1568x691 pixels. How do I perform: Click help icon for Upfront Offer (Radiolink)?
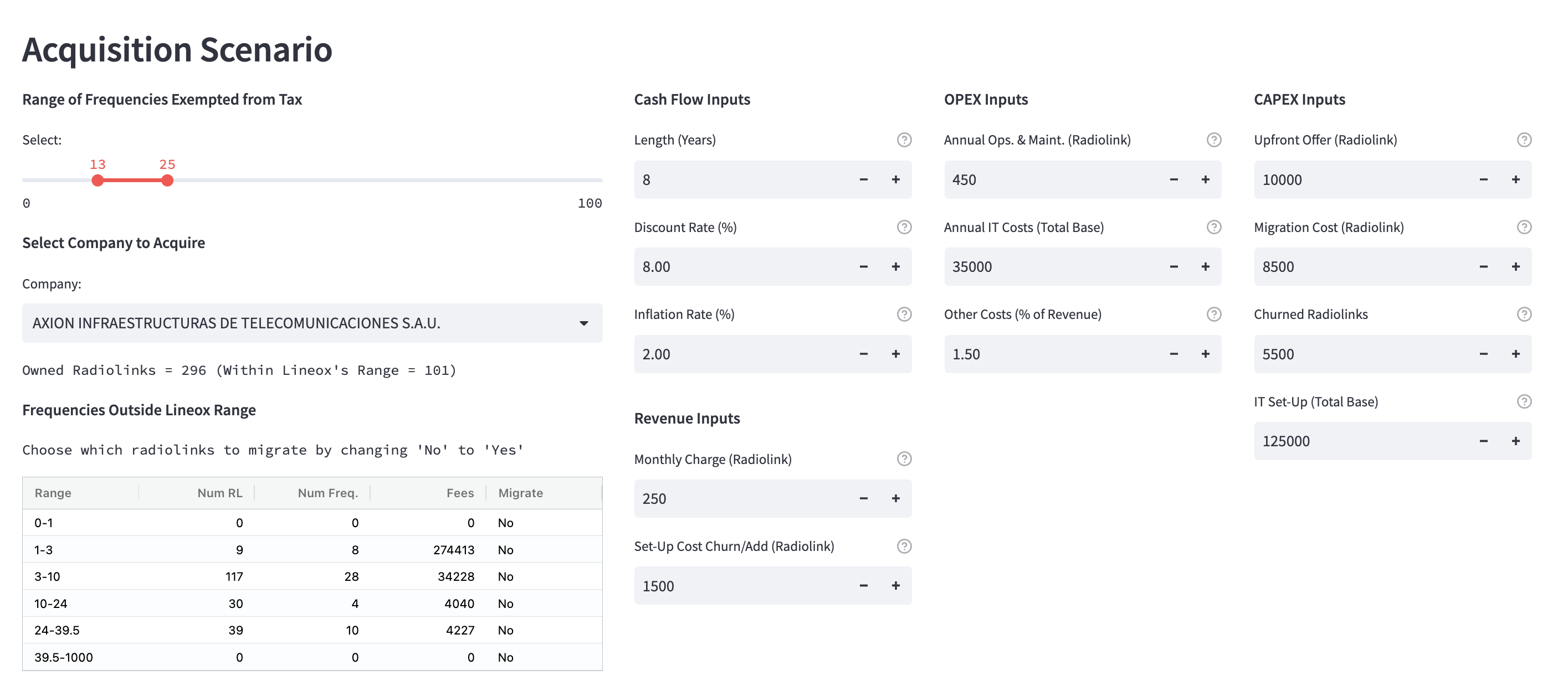[1524, 140]
